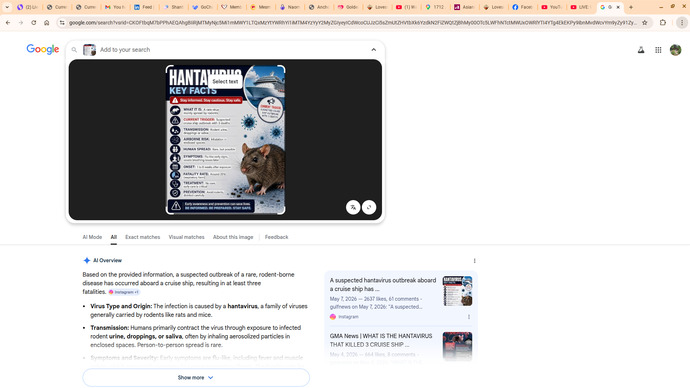Click the Instagram source icon on card

[333, 317]
